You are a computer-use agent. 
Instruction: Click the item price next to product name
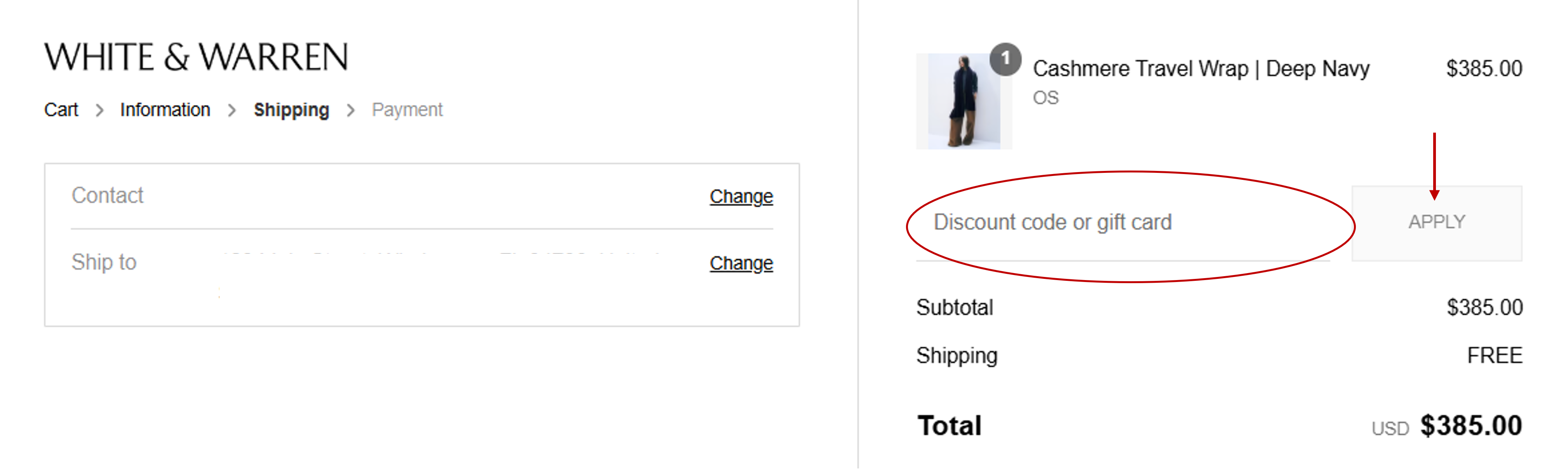click(1483, 69)
